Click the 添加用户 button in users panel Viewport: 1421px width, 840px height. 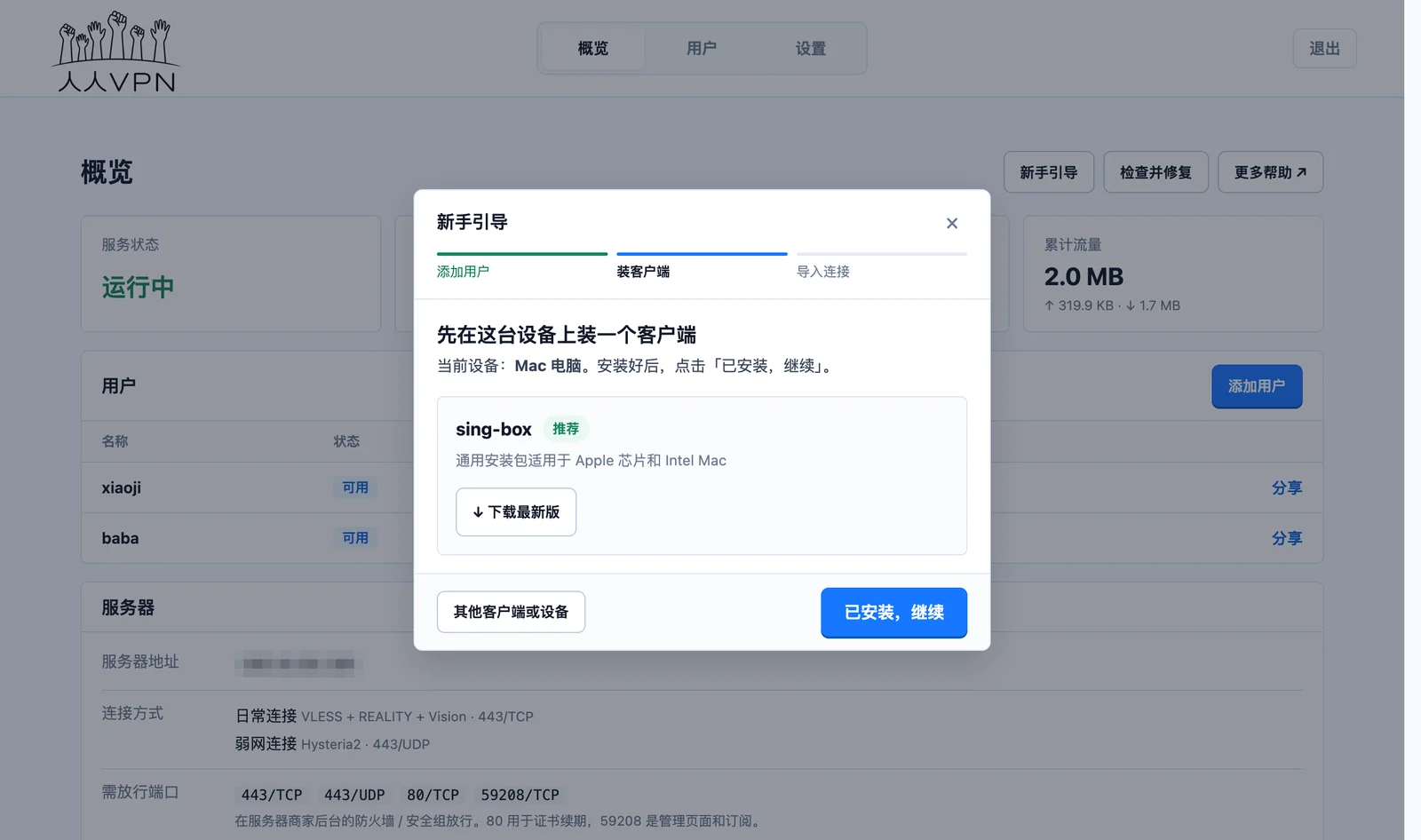[1257, 386]
